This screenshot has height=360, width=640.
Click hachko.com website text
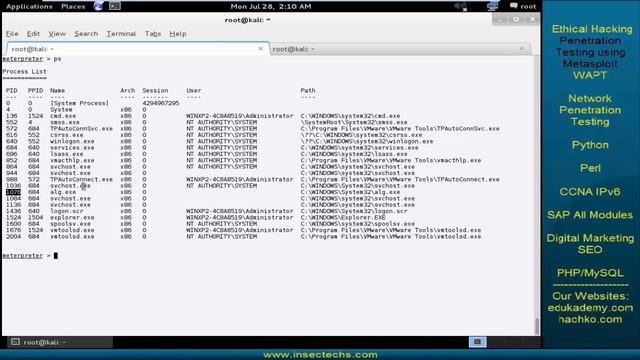tap(590, 319)
